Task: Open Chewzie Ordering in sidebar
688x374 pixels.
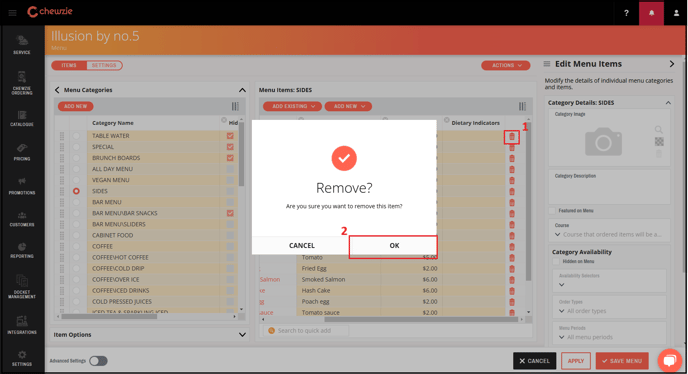Action: pyautogui.click(x=22, y=83)
